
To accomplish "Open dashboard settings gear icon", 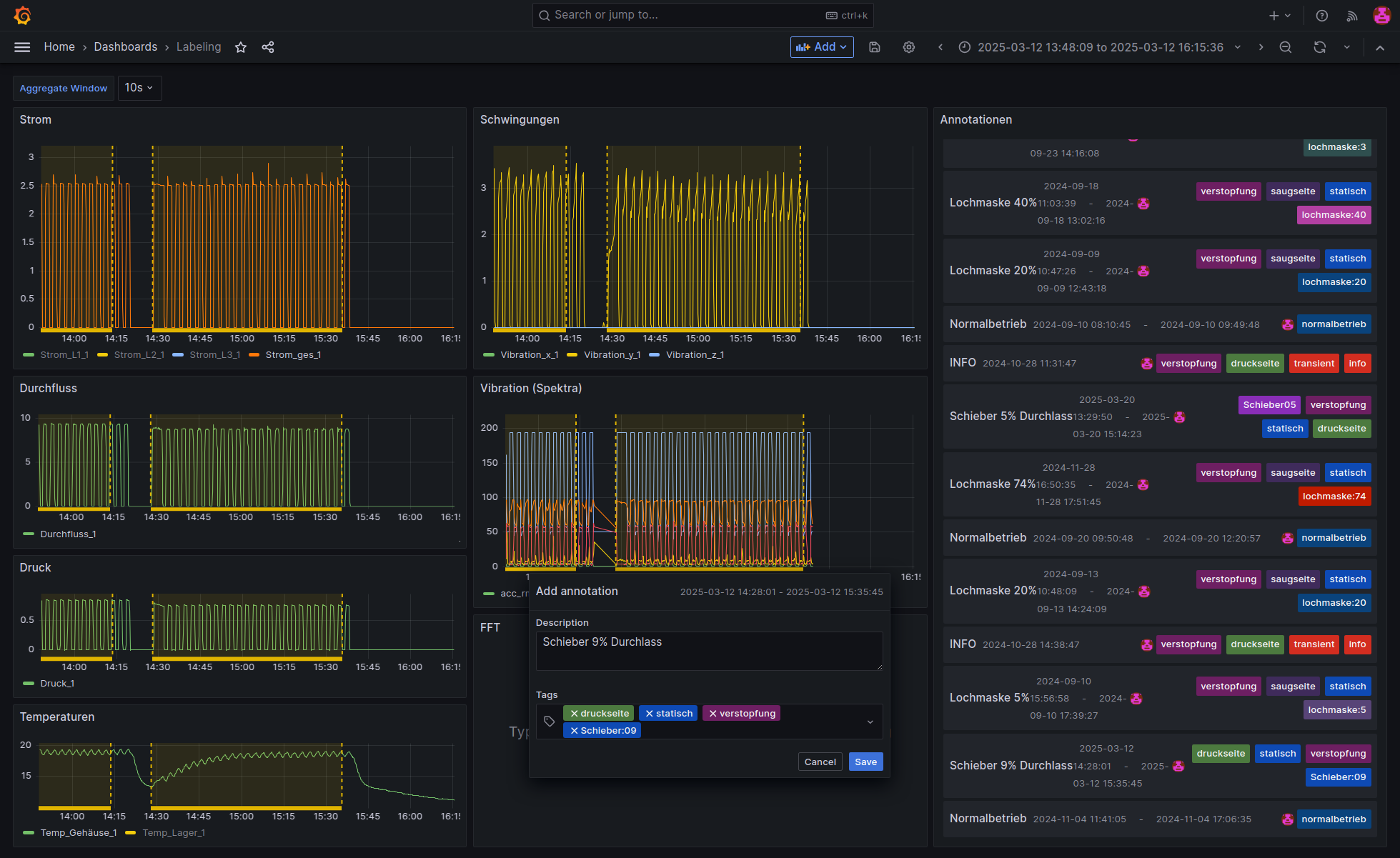I will pyautogui.click(x=908, y=47).
